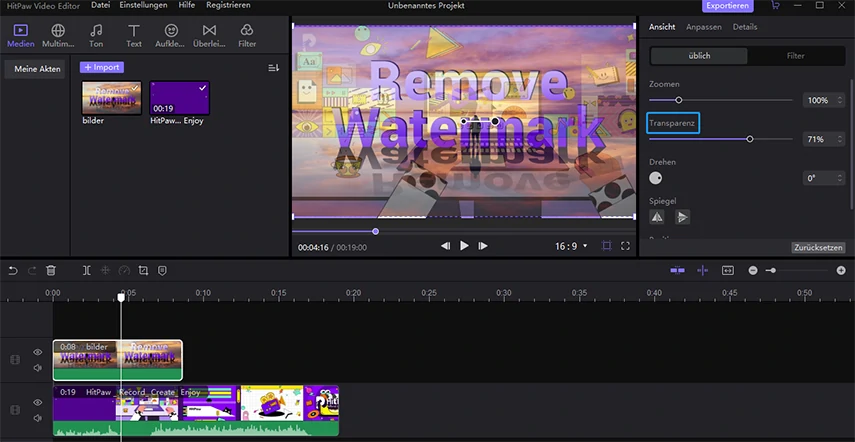Click the undo arrow in timeline toolbar
855x442 pixels.
[x=13, y=270]
